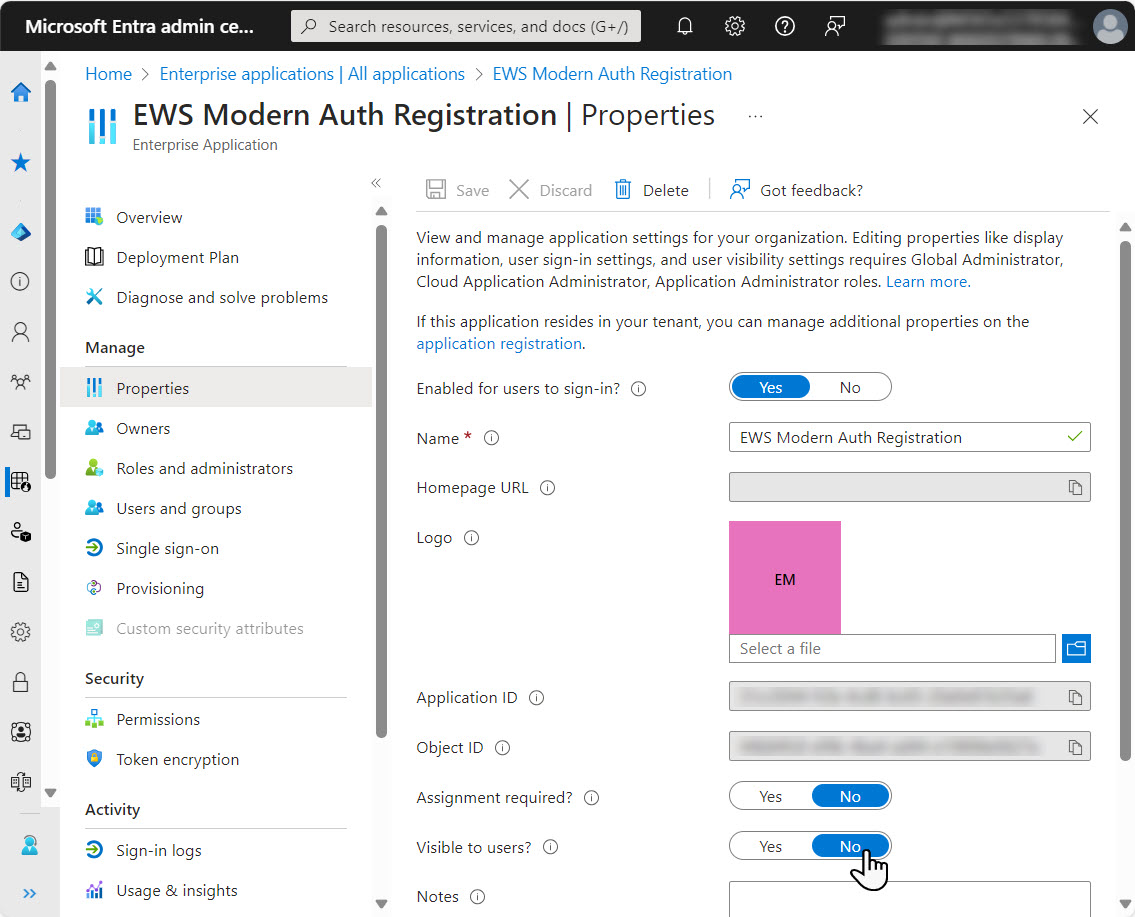Open the lock Protection icon in left rail

pyautogui.click(x=21, y=682)
